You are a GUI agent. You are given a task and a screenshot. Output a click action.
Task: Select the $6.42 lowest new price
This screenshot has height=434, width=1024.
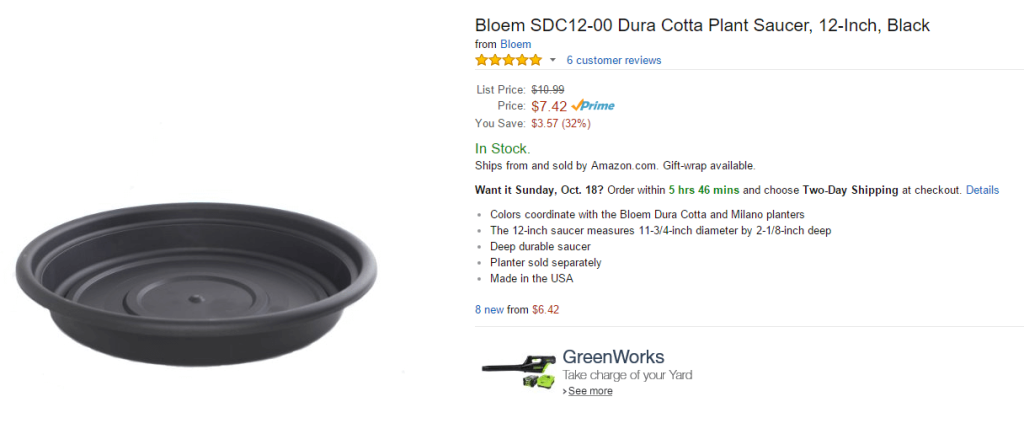(x=545, y=309)
